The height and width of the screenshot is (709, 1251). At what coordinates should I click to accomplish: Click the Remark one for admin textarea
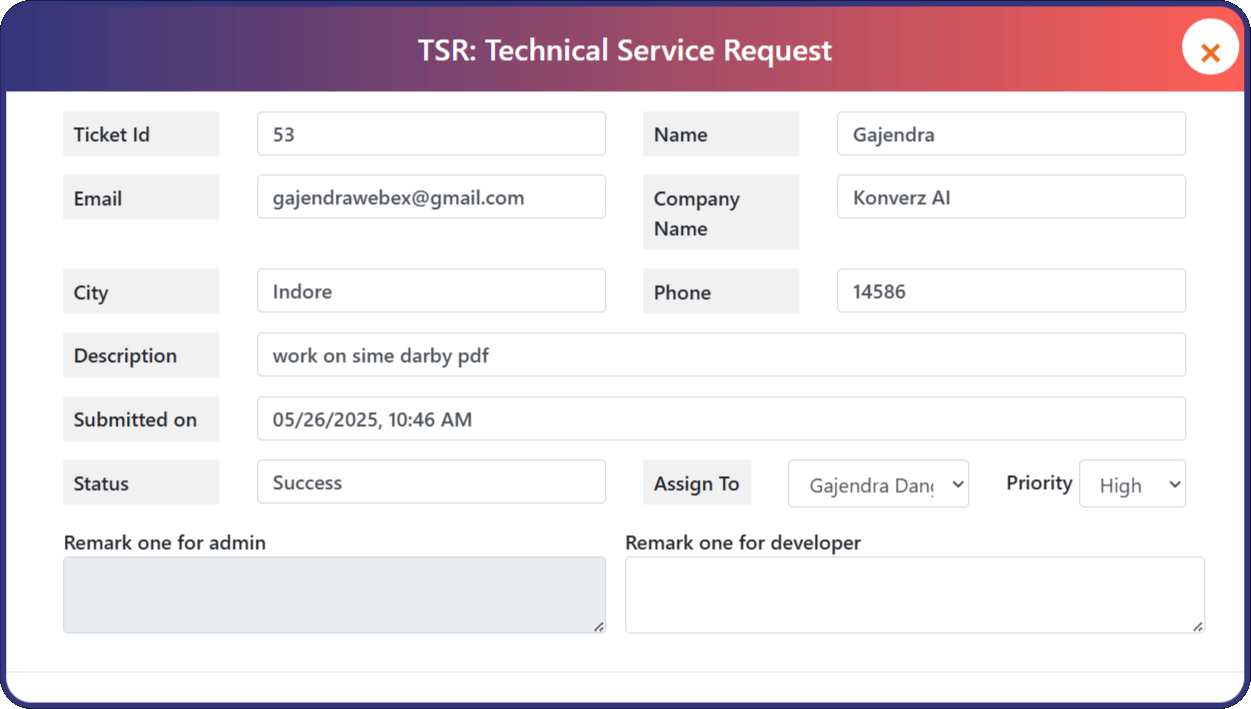[334, 595]
